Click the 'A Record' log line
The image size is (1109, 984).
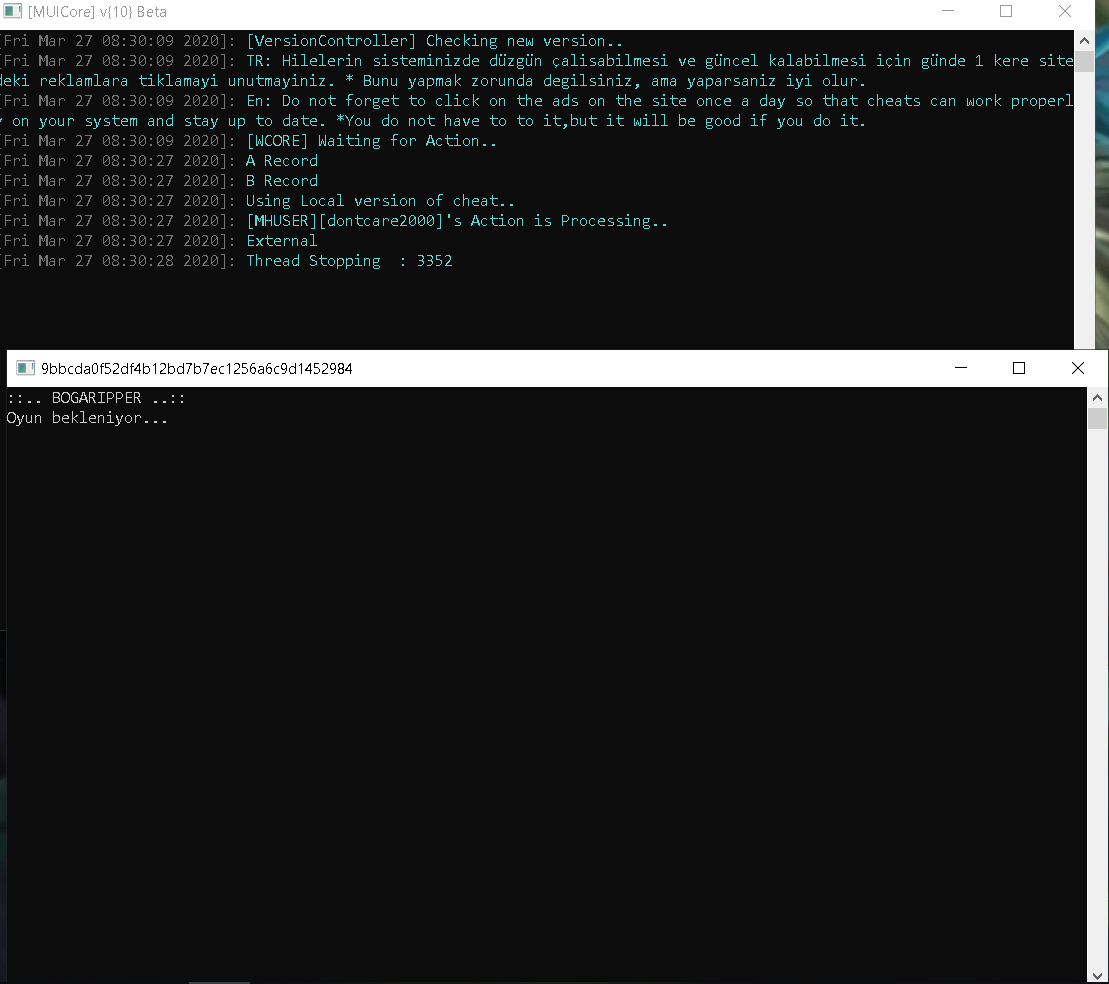click(282, 161)
